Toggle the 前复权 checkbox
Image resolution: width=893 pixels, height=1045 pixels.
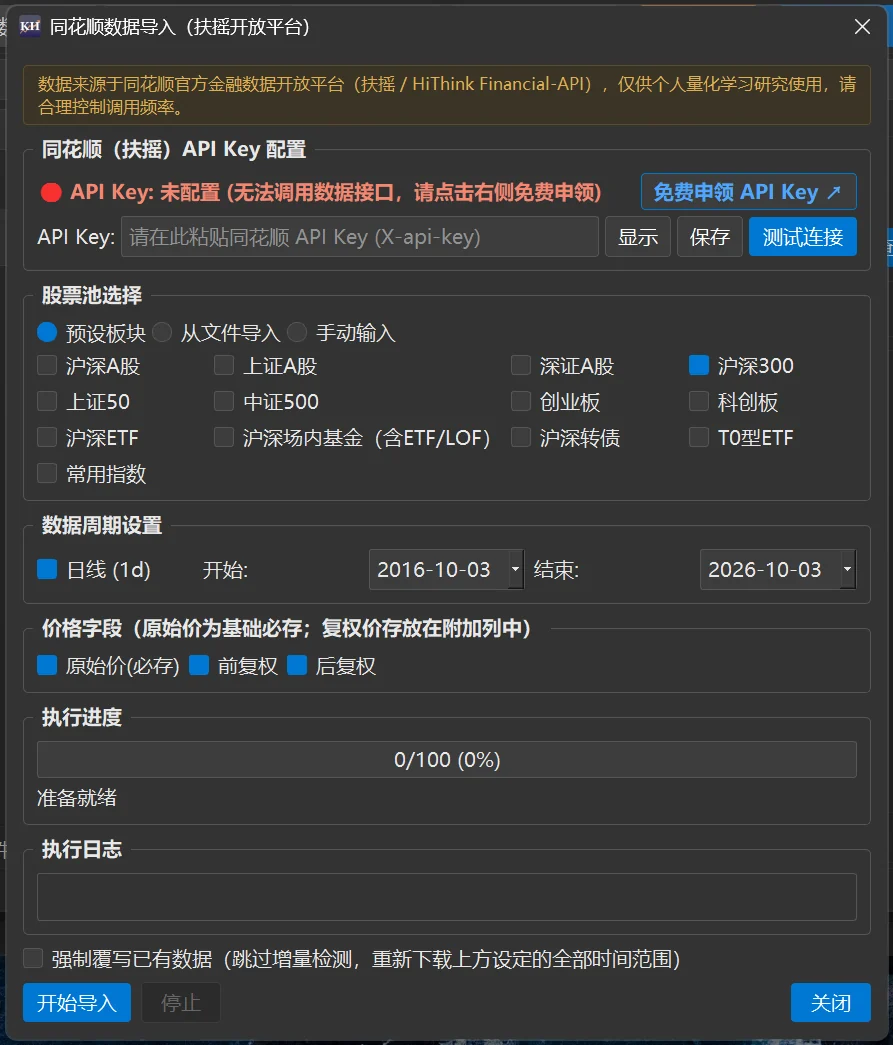tap(199, 665)
